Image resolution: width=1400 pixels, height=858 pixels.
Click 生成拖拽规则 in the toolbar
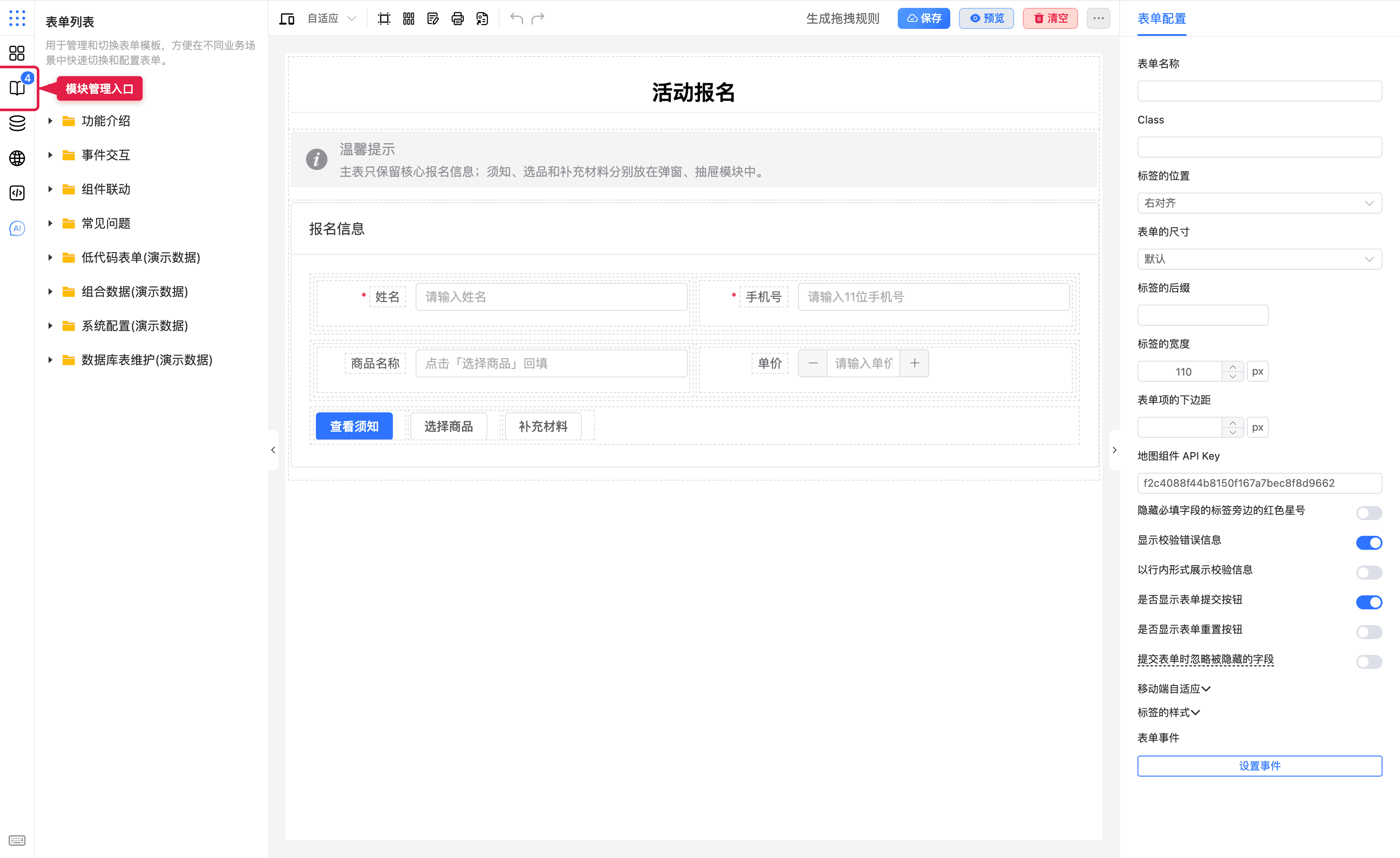coord(843,19)
